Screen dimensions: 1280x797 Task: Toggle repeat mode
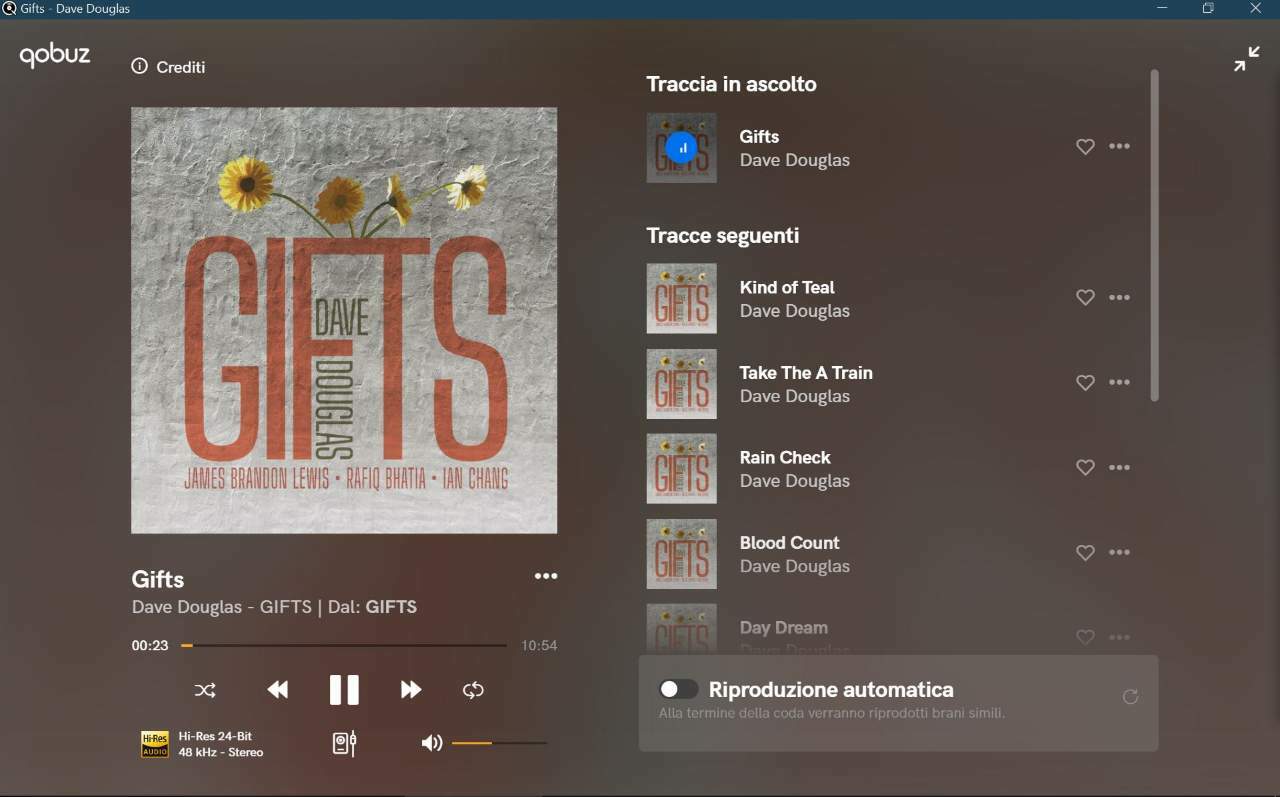(x=473, y=690)
